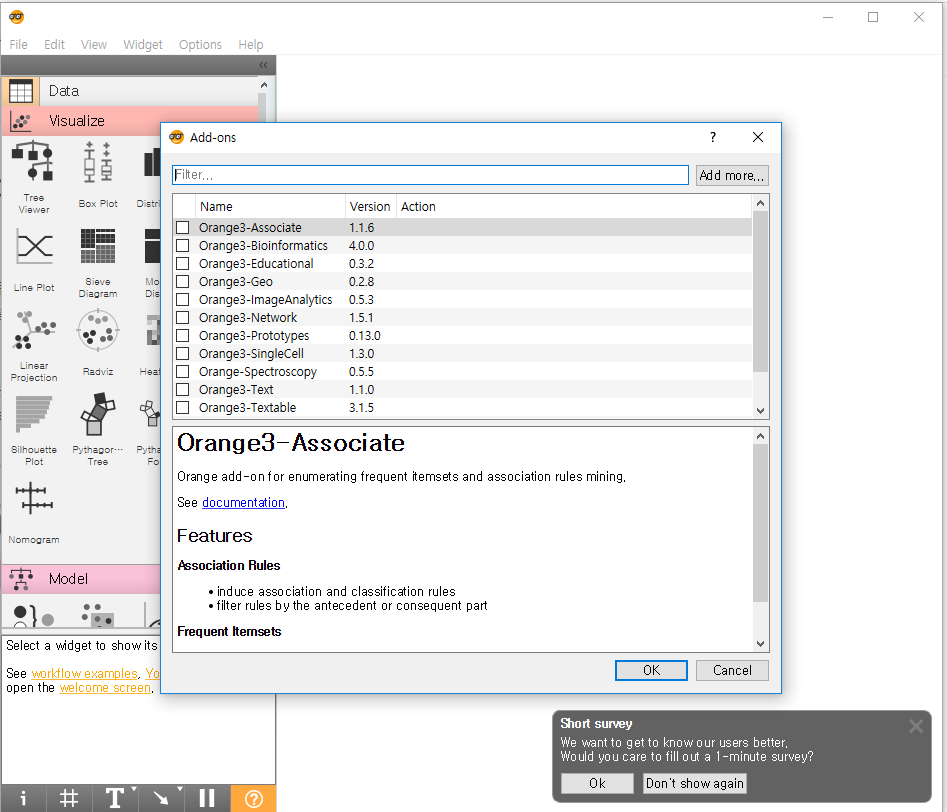Open the welcome screen link
The height and width of the screenshot is (812, 947).
(105, 688)
